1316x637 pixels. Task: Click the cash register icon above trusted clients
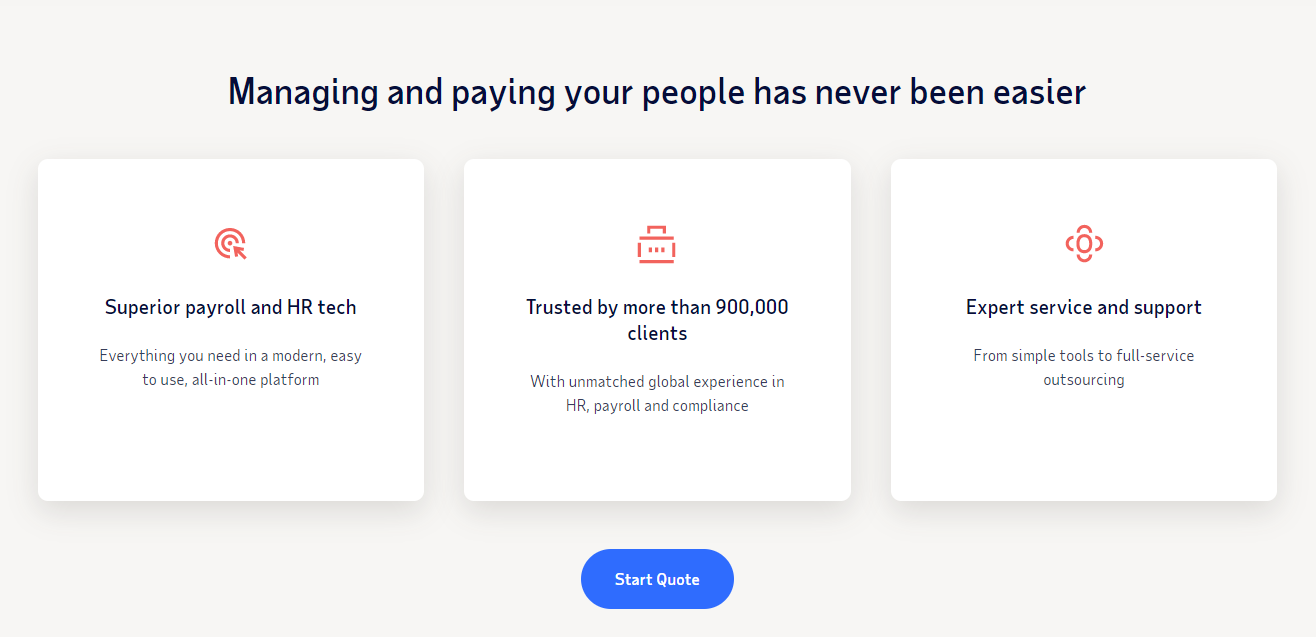pos(657,244)
